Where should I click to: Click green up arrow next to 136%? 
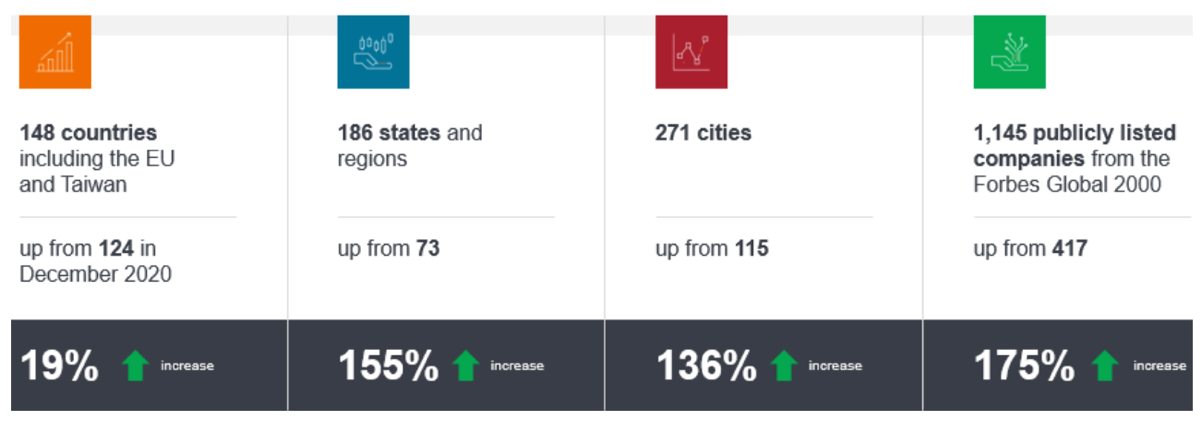pyautogui.click(x=784, y=366)
